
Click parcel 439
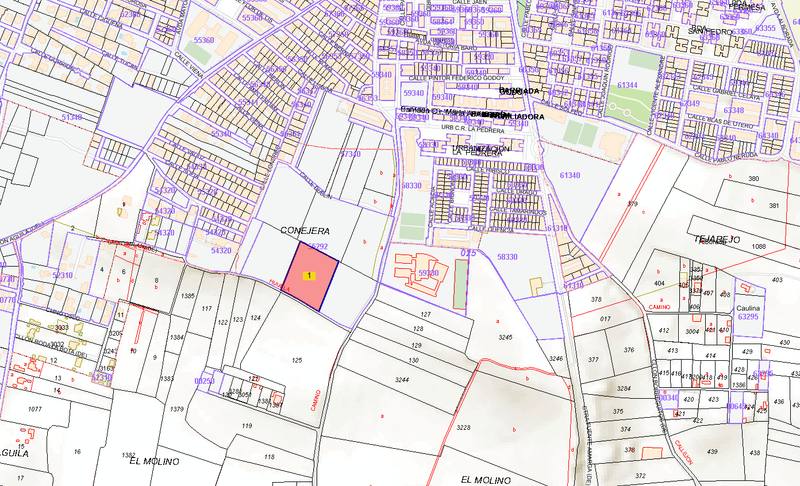pyautogui.click(x=713, y=451)
